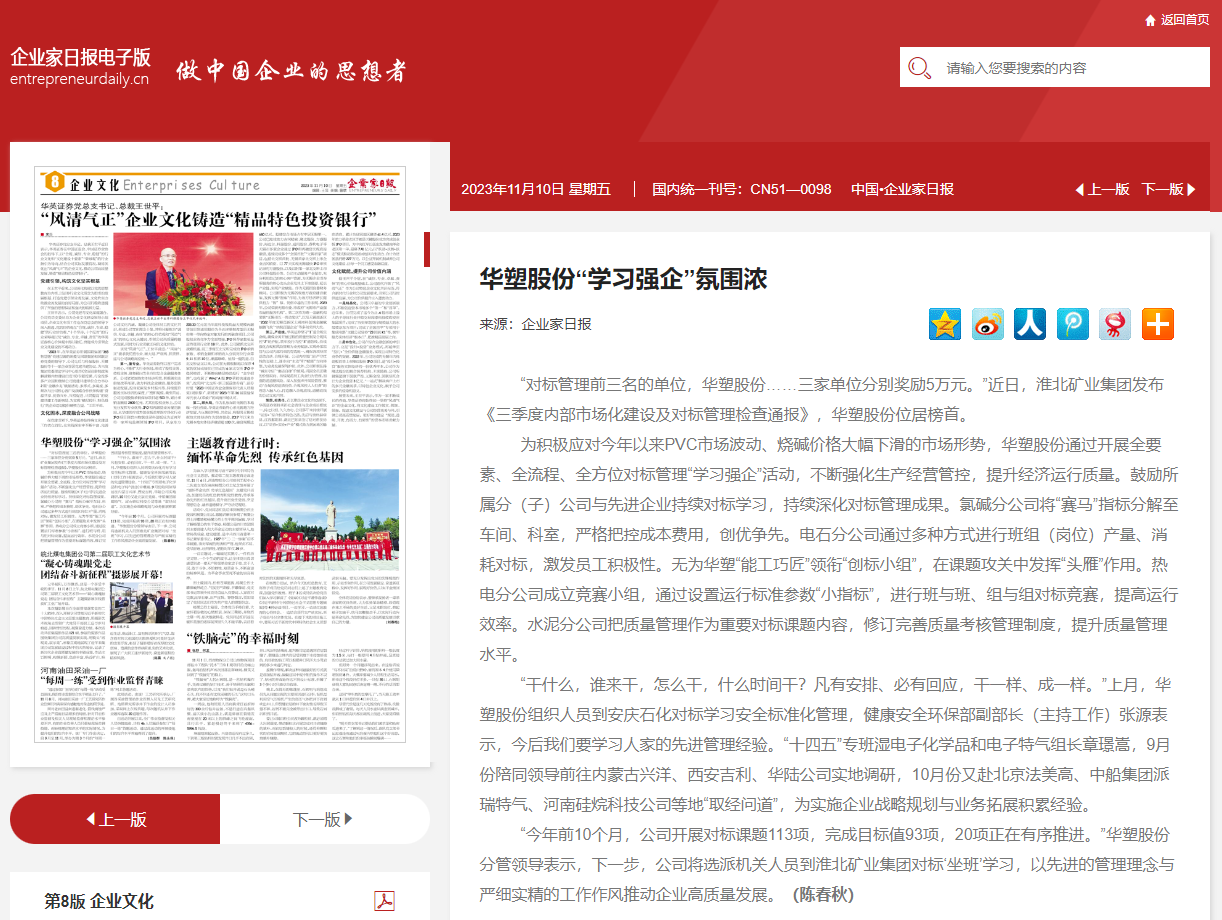Click the People's Weibo share icon
Viewport: 1222px width, 920px height.
pyautogui.click(x=1030, y=324)
